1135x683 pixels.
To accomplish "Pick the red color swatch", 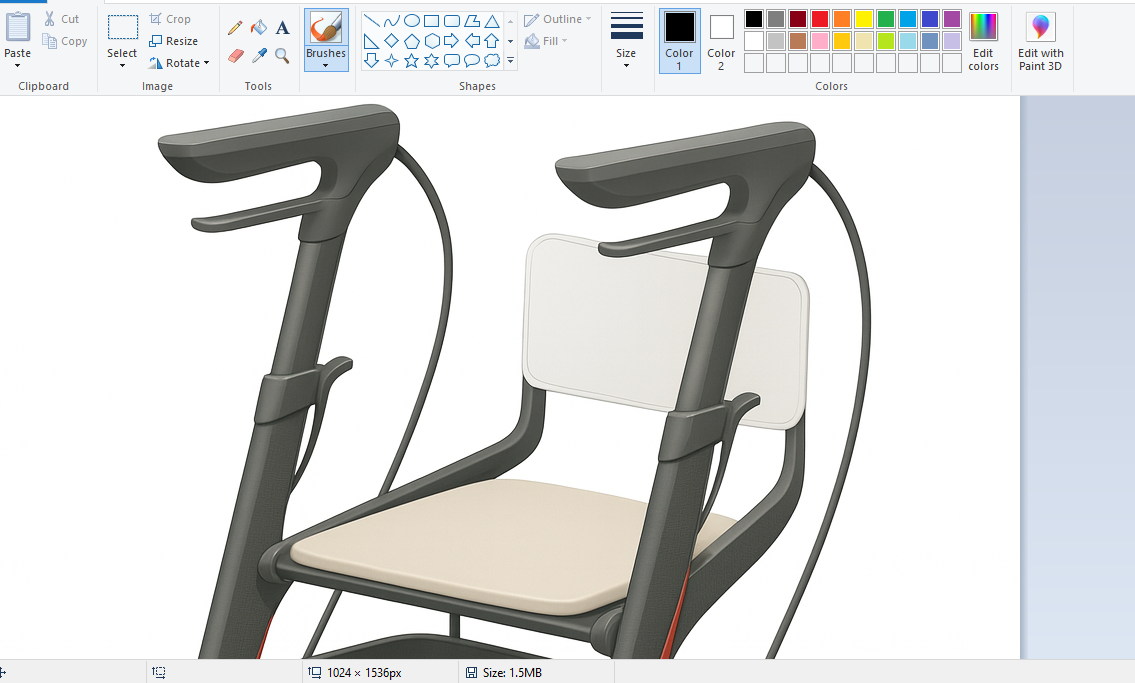I will click(819, 19).
